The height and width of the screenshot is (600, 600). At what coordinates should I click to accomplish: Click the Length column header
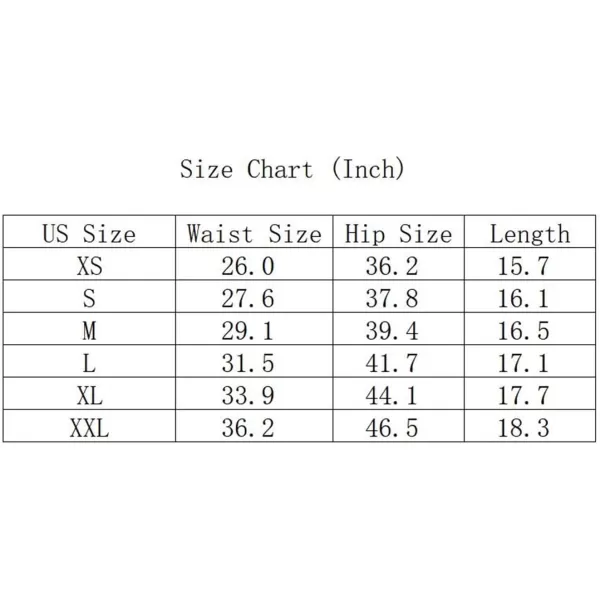coord(530,234)
